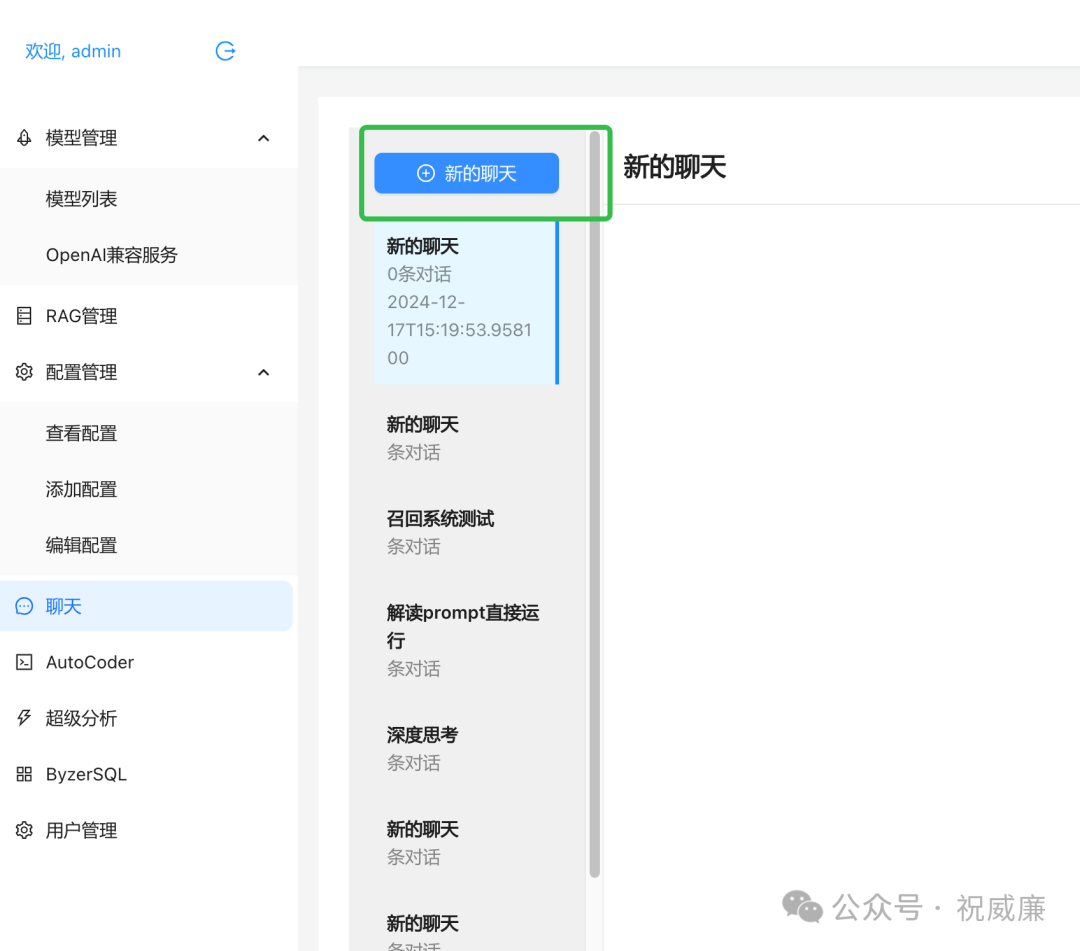The width and height of the screenshot is (1080, 951).
Task: Open the 解读prompt直接运行 conversation
Action: 466,640
